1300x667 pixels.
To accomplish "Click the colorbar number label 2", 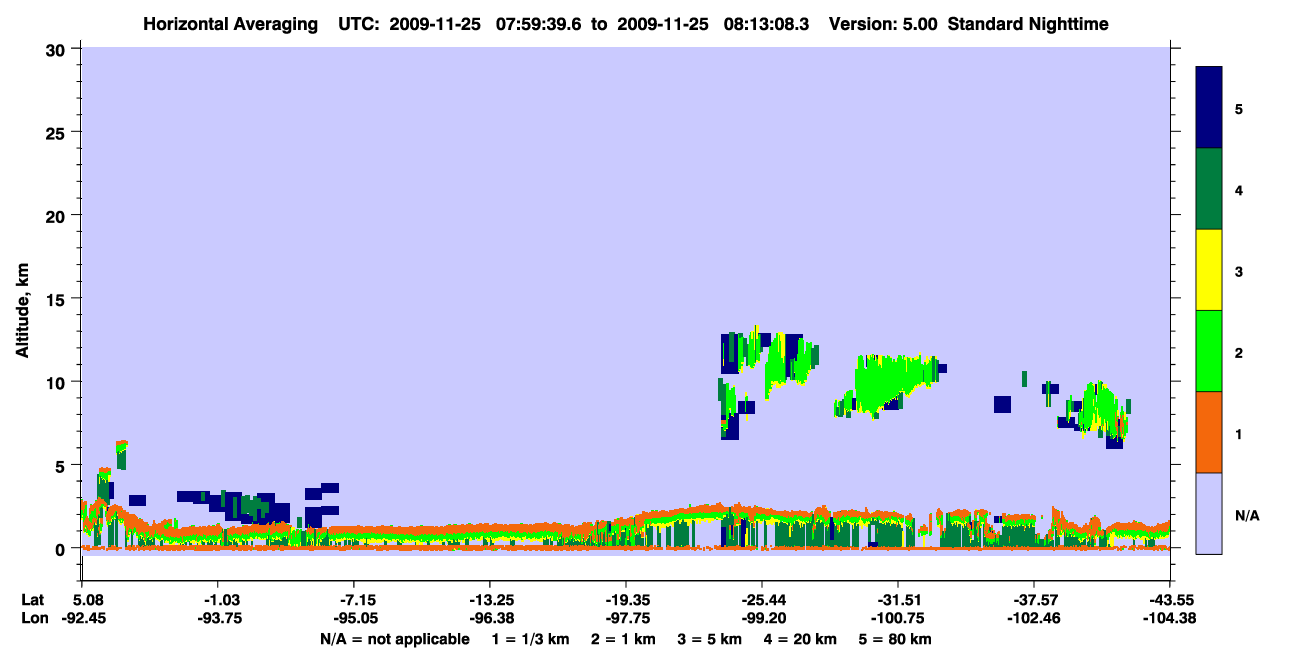I will tap(1239, 352).
